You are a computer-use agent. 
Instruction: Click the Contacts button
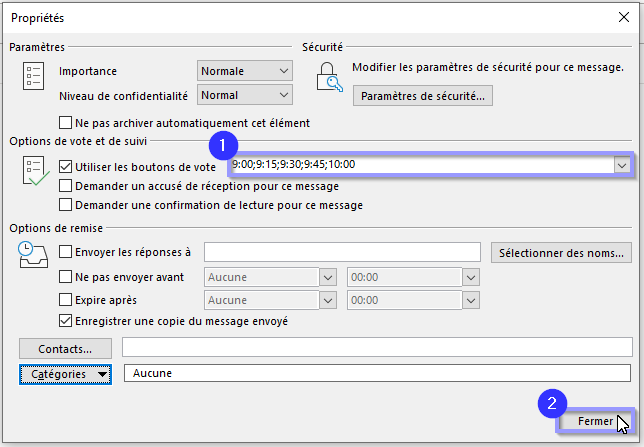(x=65, y=349)
